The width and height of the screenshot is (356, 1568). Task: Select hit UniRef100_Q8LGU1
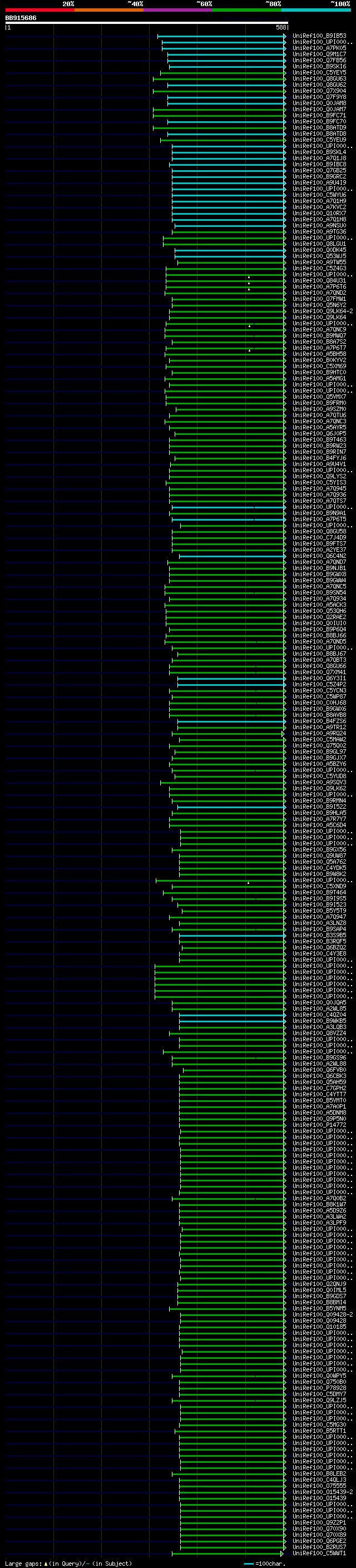319,244
